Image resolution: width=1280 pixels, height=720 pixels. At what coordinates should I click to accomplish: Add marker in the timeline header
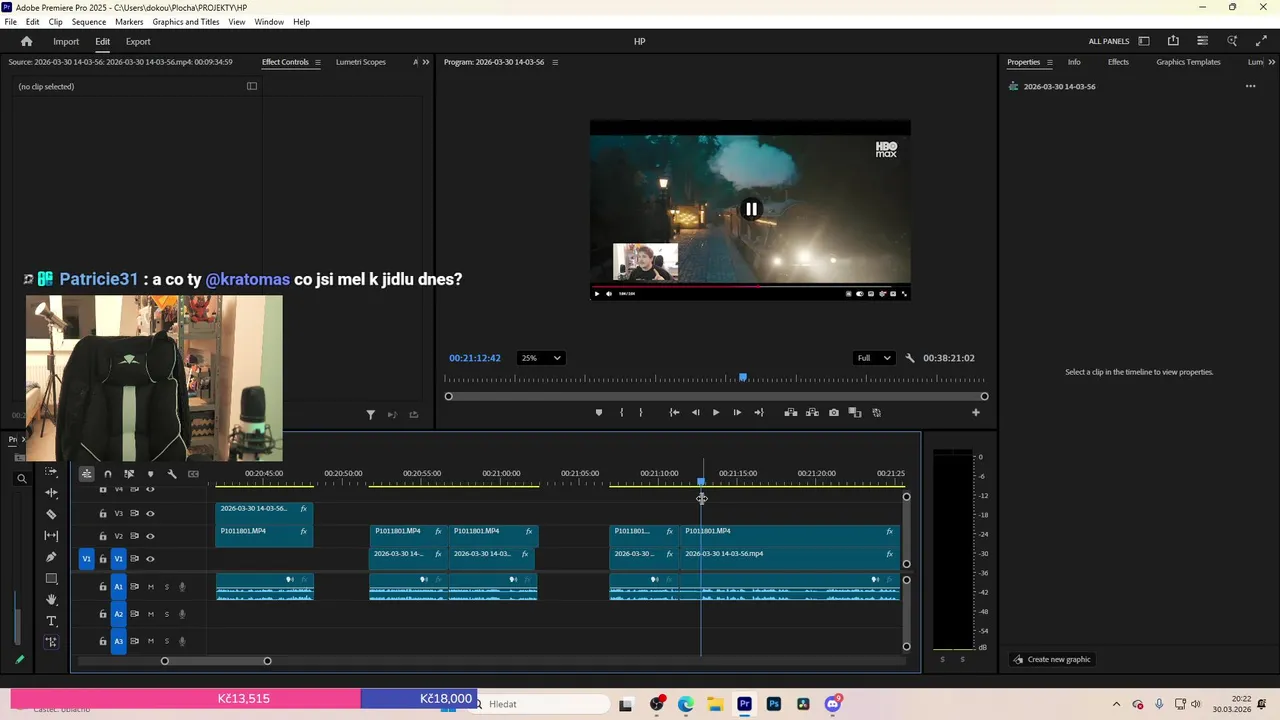tap(150, 474)
